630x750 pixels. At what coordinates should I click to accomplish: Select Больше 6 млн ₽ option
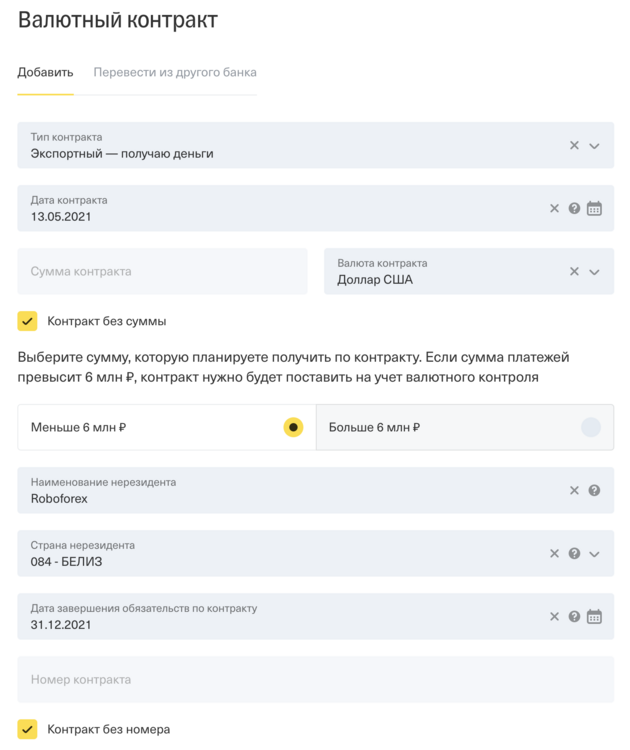pos(464,427)
